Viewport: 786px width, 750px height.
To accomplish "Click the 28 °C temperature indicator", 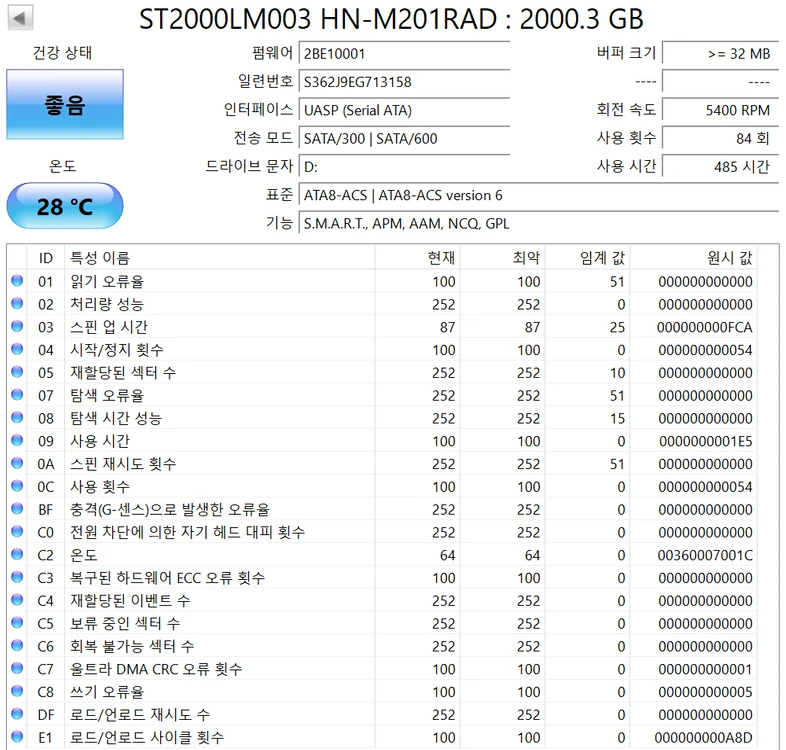I will pyautogui.click(x=65, y=206).
